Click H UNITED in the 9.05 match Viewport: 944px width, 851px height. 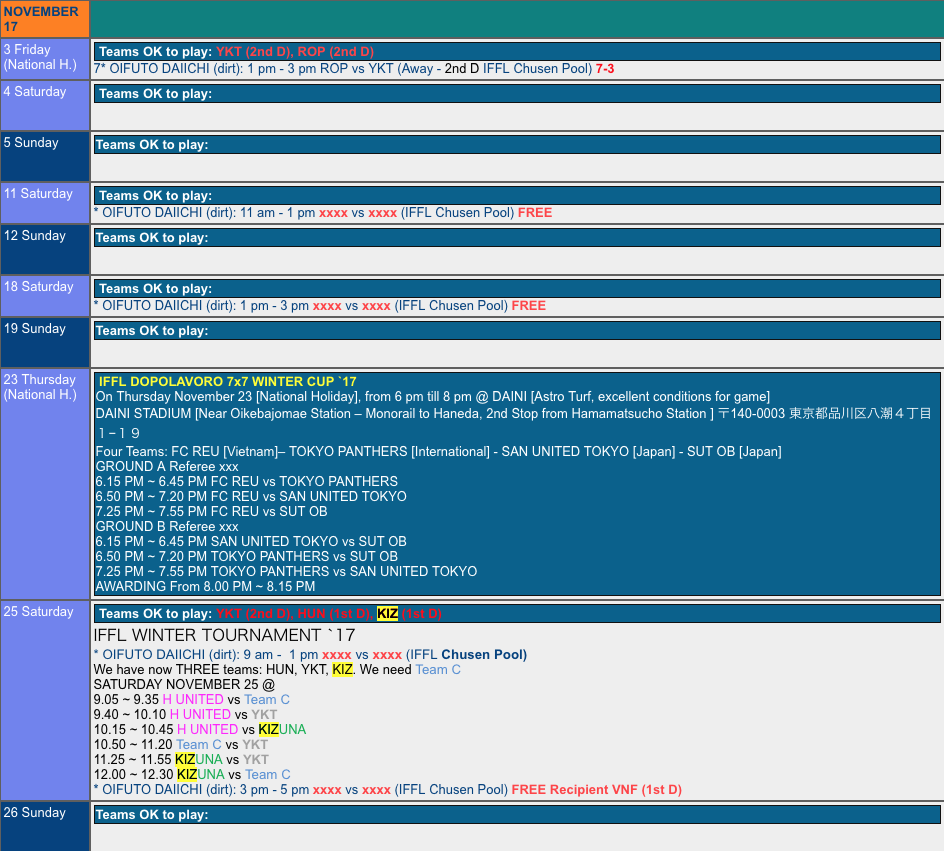click(193, 700)
